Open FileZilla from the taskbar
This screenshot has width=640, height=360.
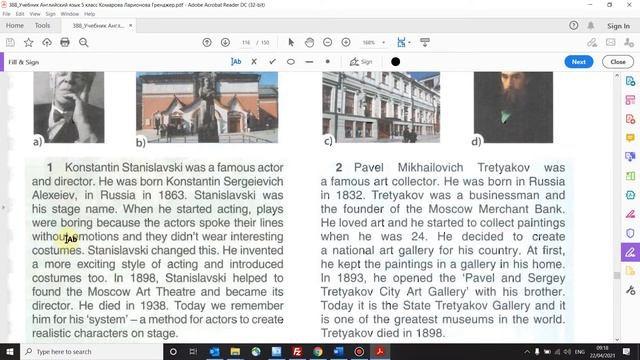click(297, 351)
